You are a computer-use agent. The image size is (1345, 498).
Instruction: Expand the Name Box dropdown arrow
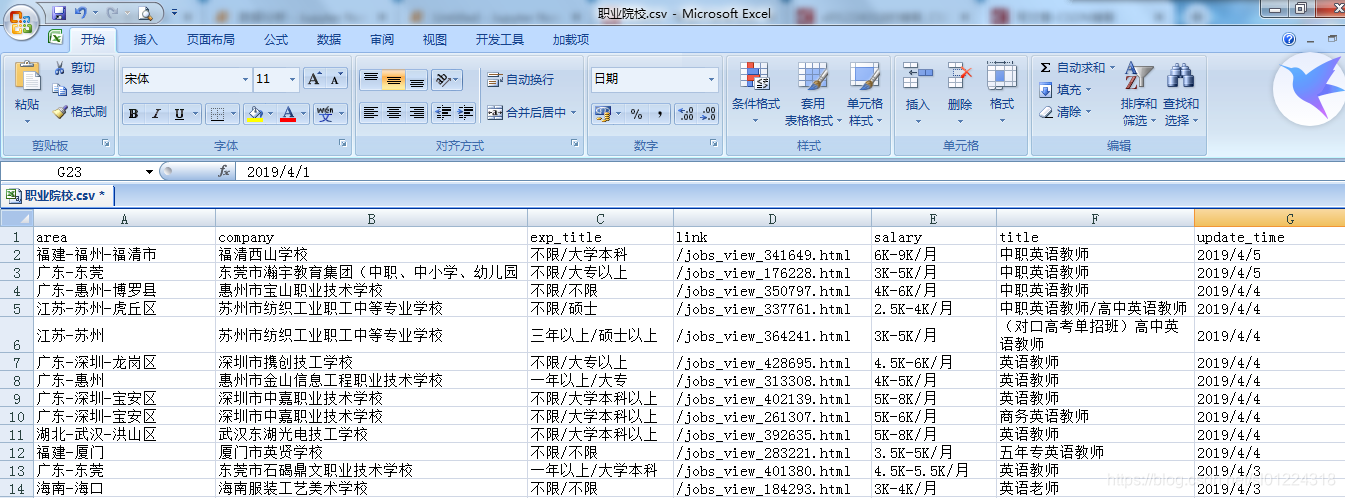coord(149,172)
